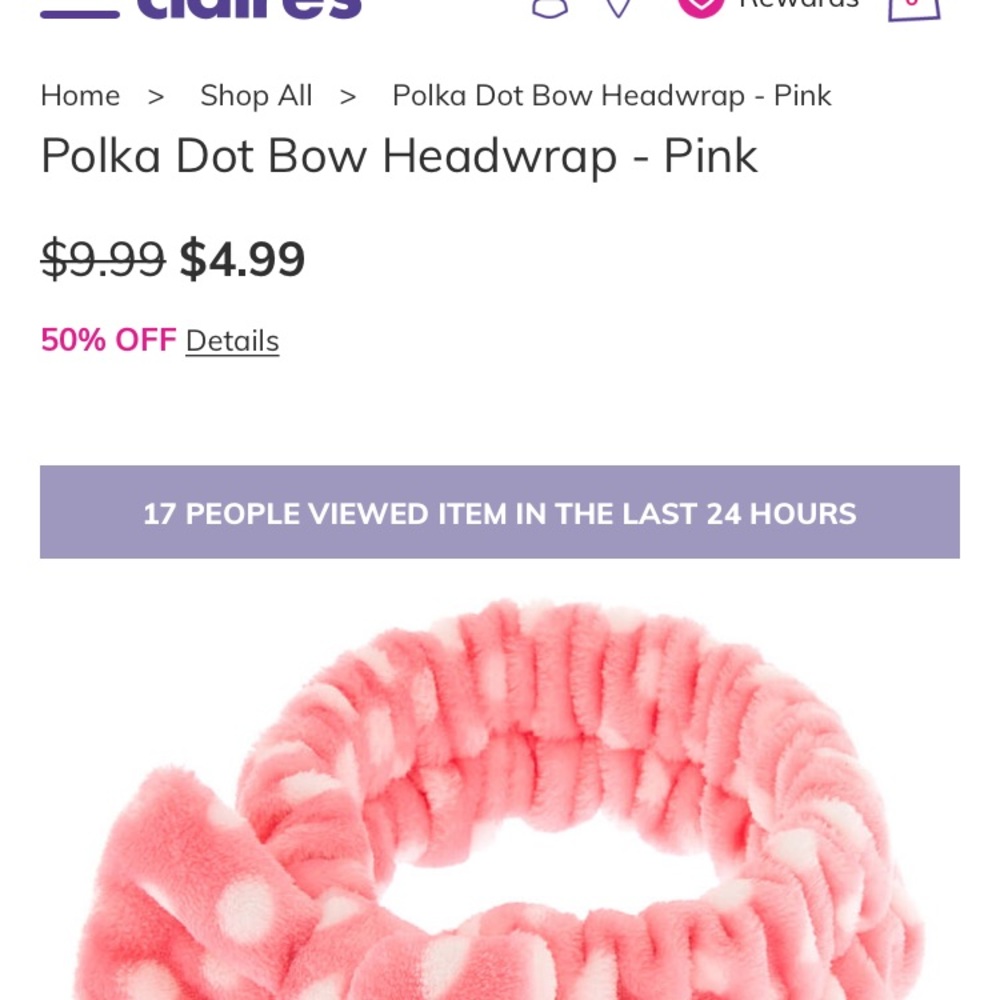Viewport: 1000px width, 1000px height.
Task: Click the Polka Dot Bow Headwrap breadcrumb
Action: (612, 96)
